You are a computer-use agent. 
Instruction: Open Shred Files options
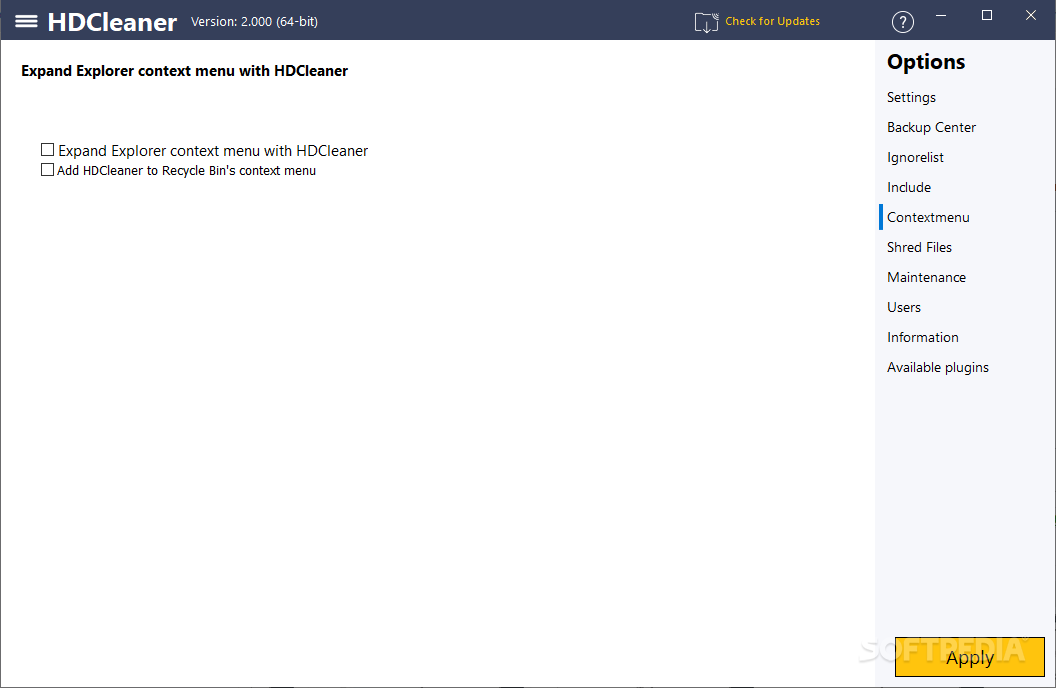point(919,247)
